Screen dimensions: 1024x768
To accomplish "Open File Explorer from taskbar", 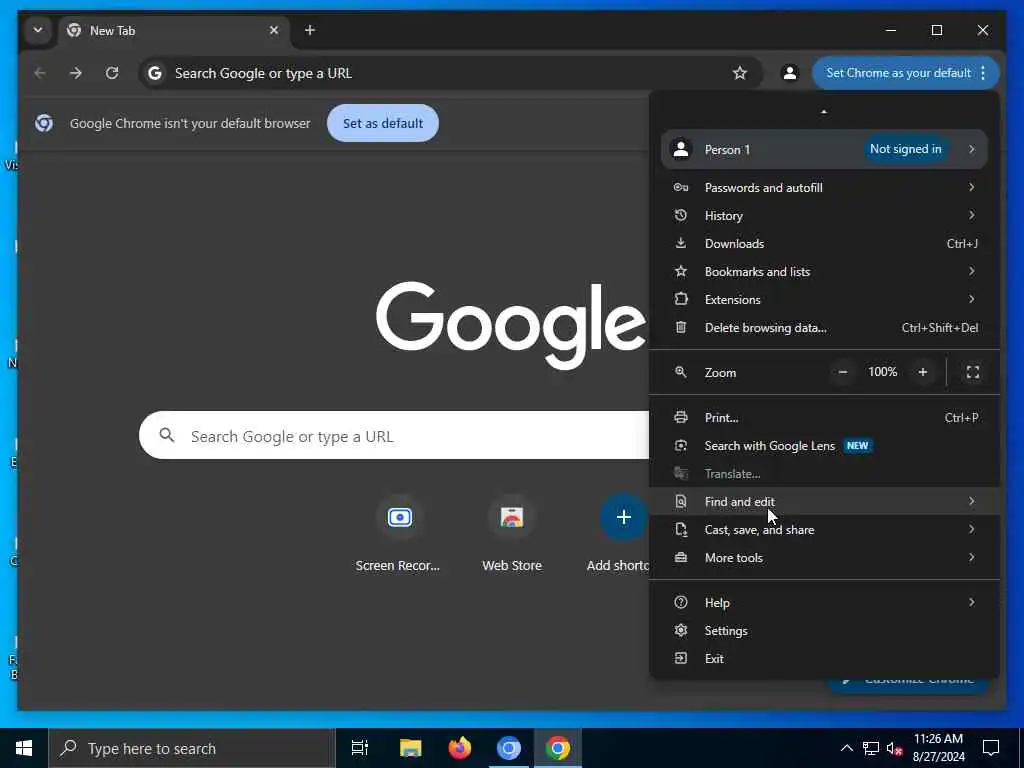I will tap(410, 748).
